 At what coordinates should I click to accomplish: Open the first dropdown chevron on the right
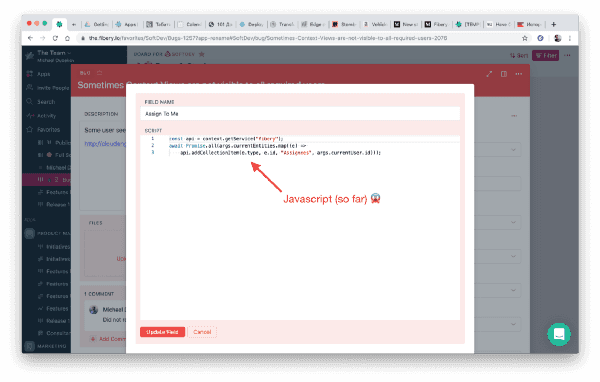coord(513,150)
